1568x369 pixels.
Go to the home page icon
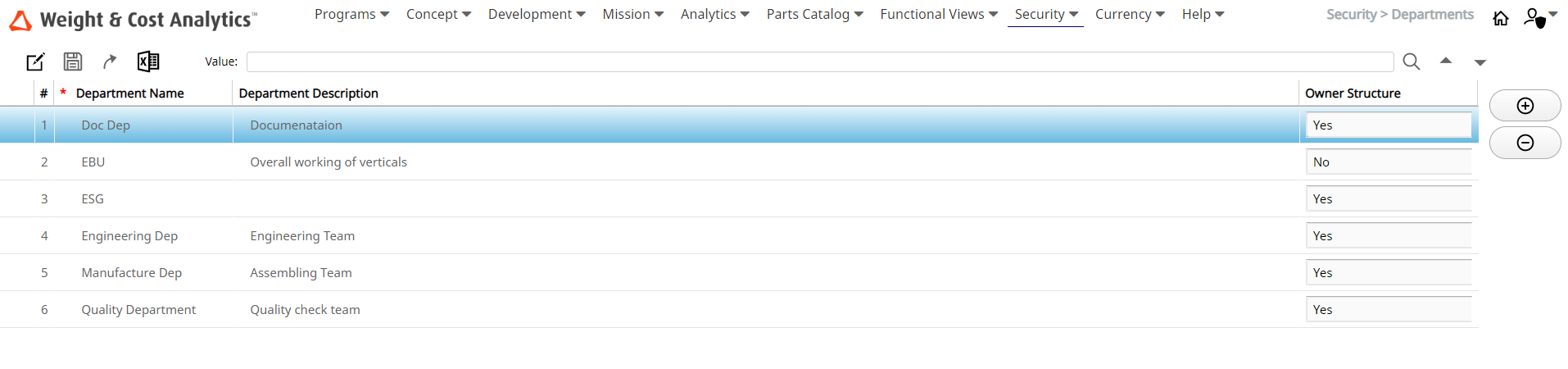tap(1500, 18)
